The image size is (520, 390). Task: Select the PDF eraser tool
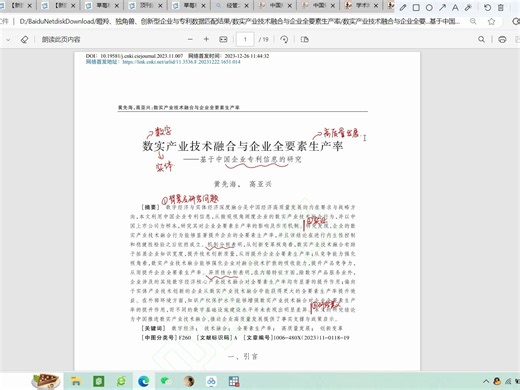[x=24, y=39]
